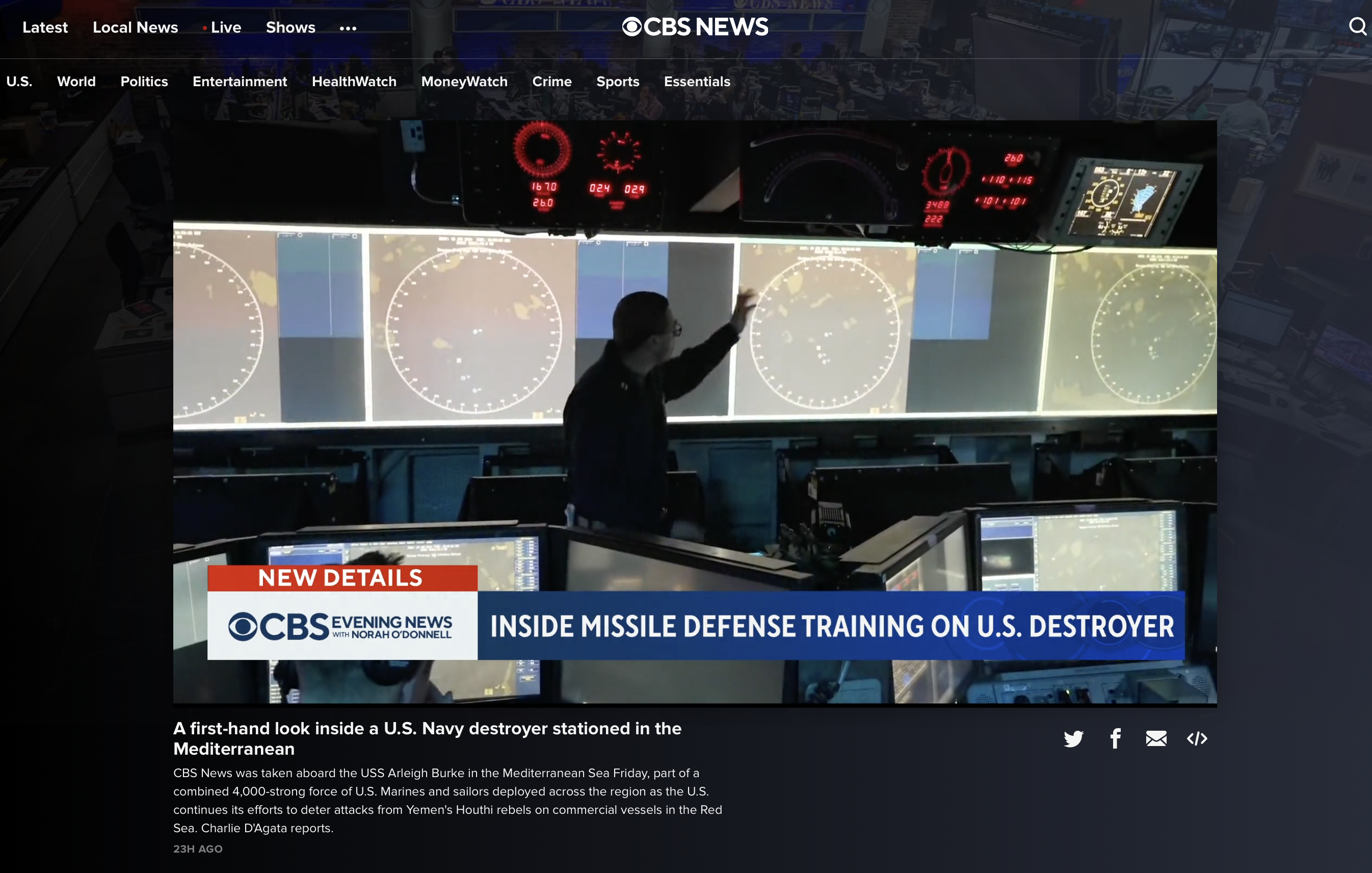This screenshot has height=873, width=1372.
Task: Expand the three-dots more menu
Action: point(348,28)
